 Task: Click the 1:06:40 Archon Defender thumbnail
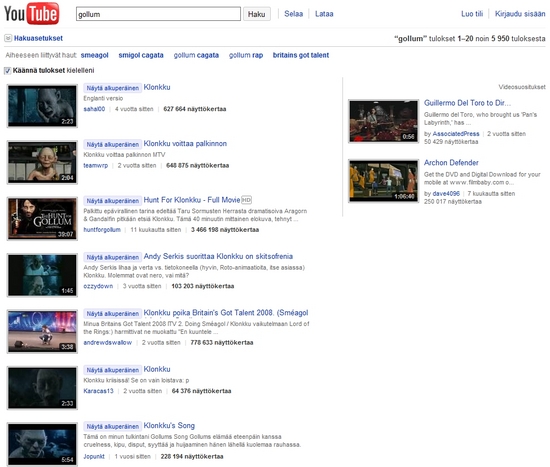tap(383, 181)
